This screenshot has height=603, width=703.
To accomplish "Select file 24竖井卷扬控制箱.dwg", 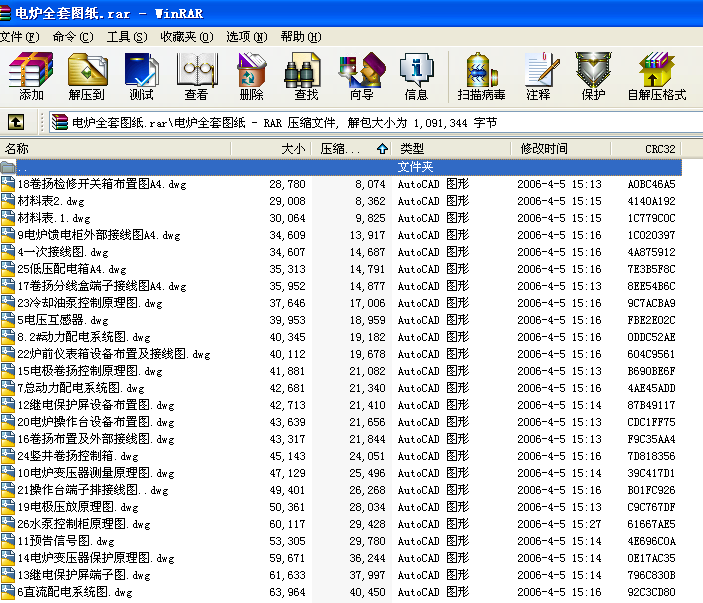I will [x=78, y=456].
